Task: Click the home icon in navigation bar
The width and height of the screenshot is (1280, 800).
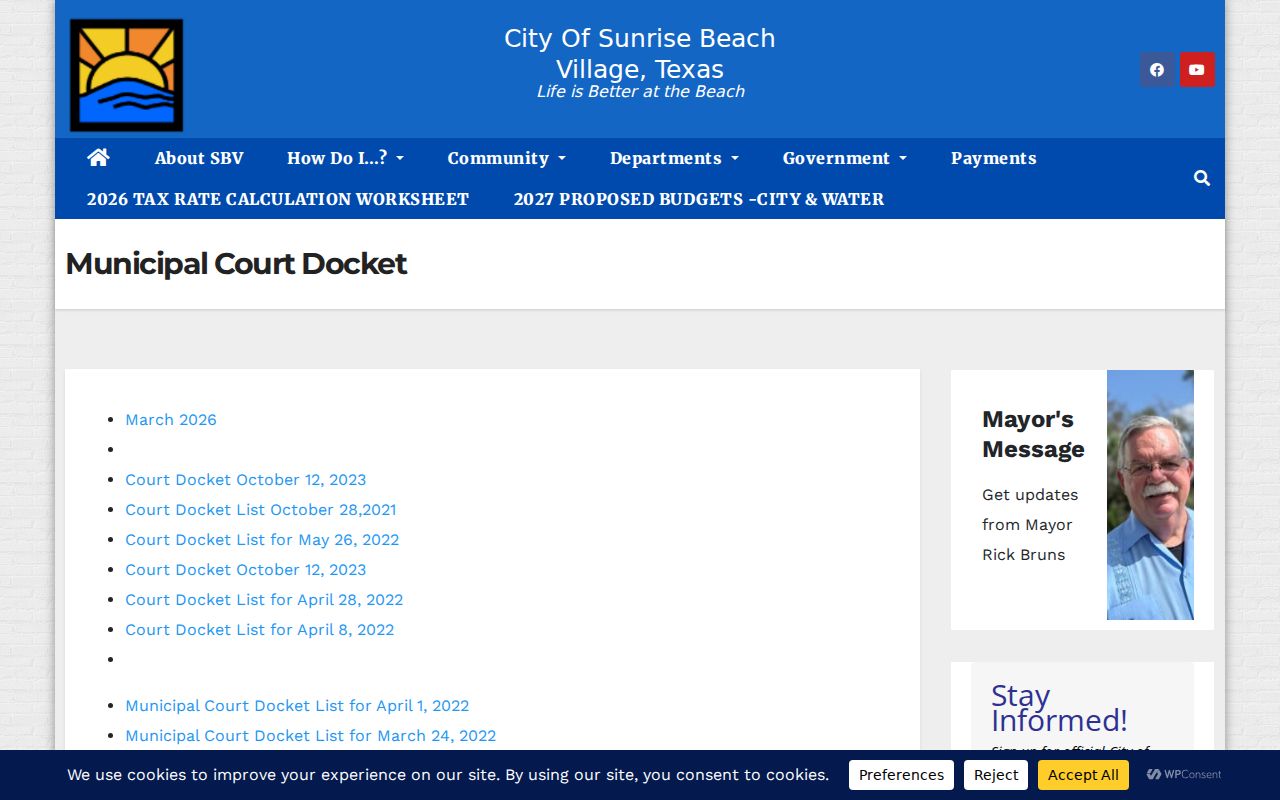Action: [98, 157]
